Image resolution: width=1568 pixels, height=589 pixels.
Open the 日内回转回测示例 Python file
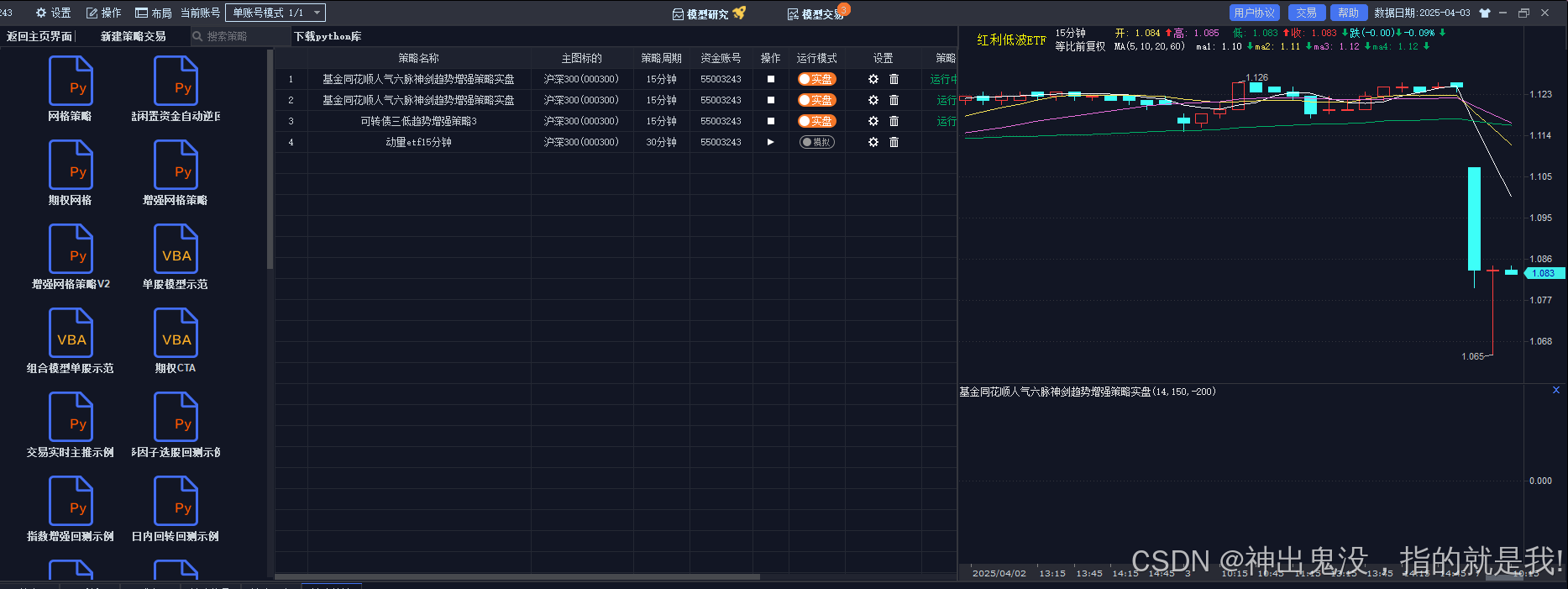click(x=176, y=501)
